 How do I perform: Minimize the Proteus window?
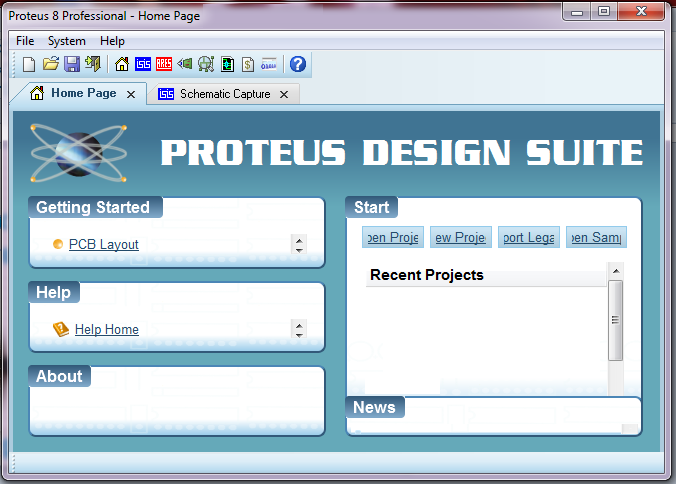[x=577, y=12]
